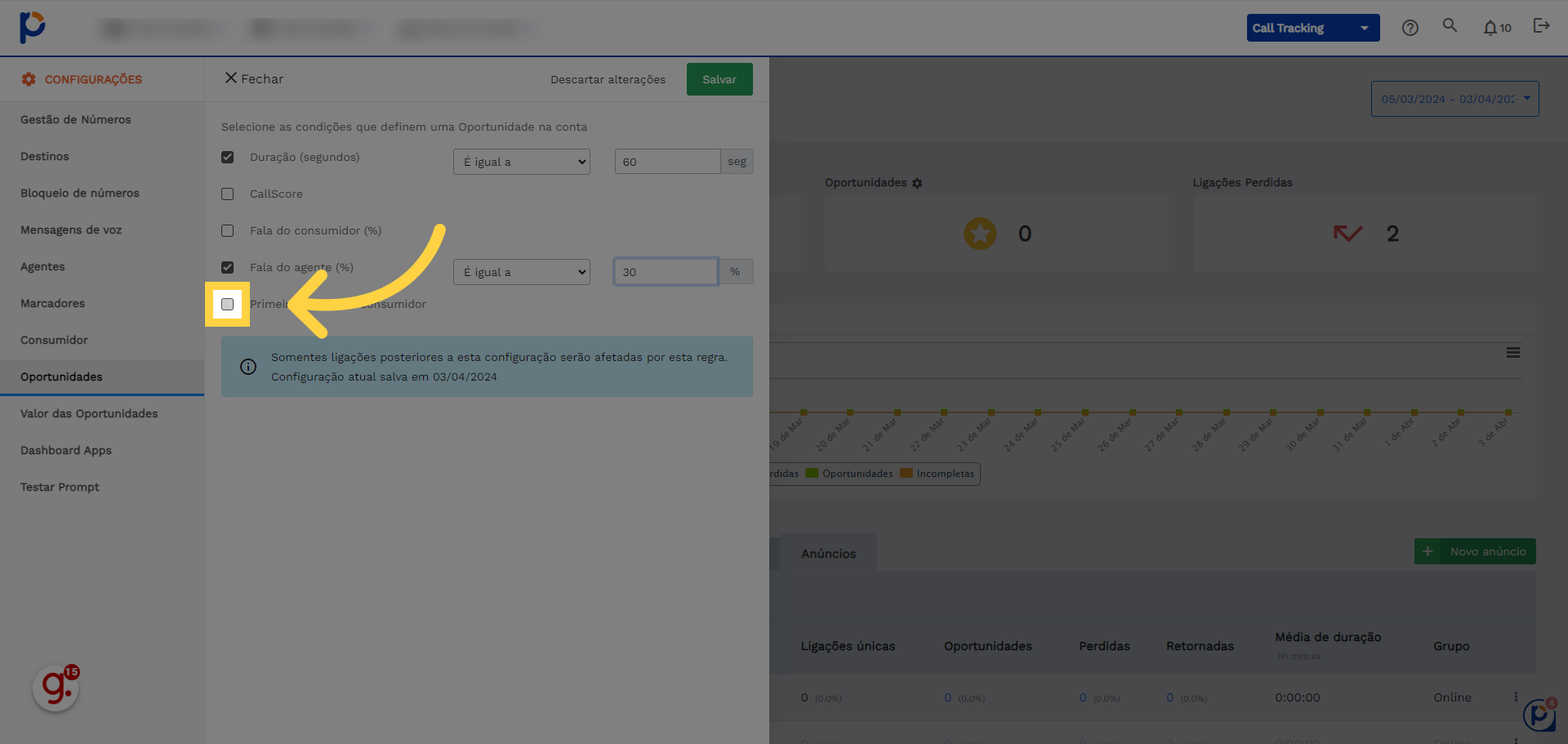
Task: Toggle Incompletas legend entry in chart
Action: tap(938, 474)
